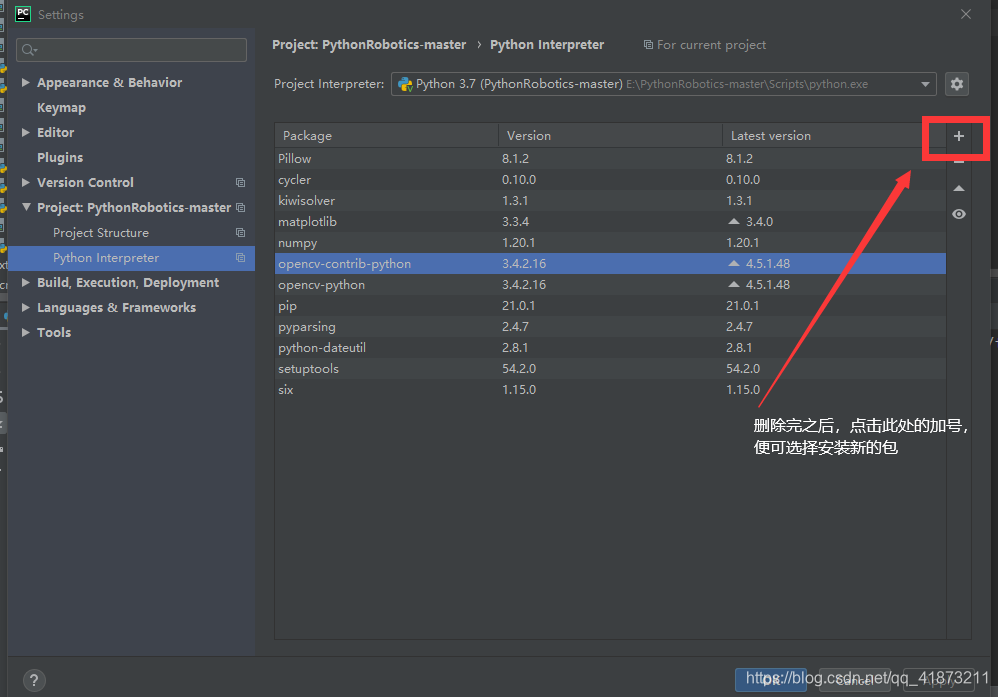Screen dimensions: 998x697
Task: Select the pip package row
Action: [x=610, y=306]
